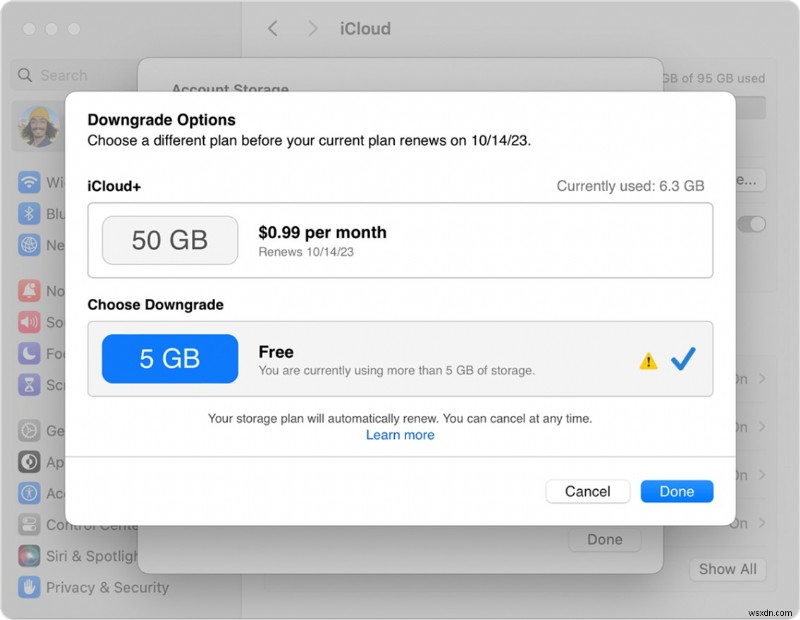Select the 50 GB current plan badge
Viewport: 800px width, 620px height.
[x=170, y=240]
